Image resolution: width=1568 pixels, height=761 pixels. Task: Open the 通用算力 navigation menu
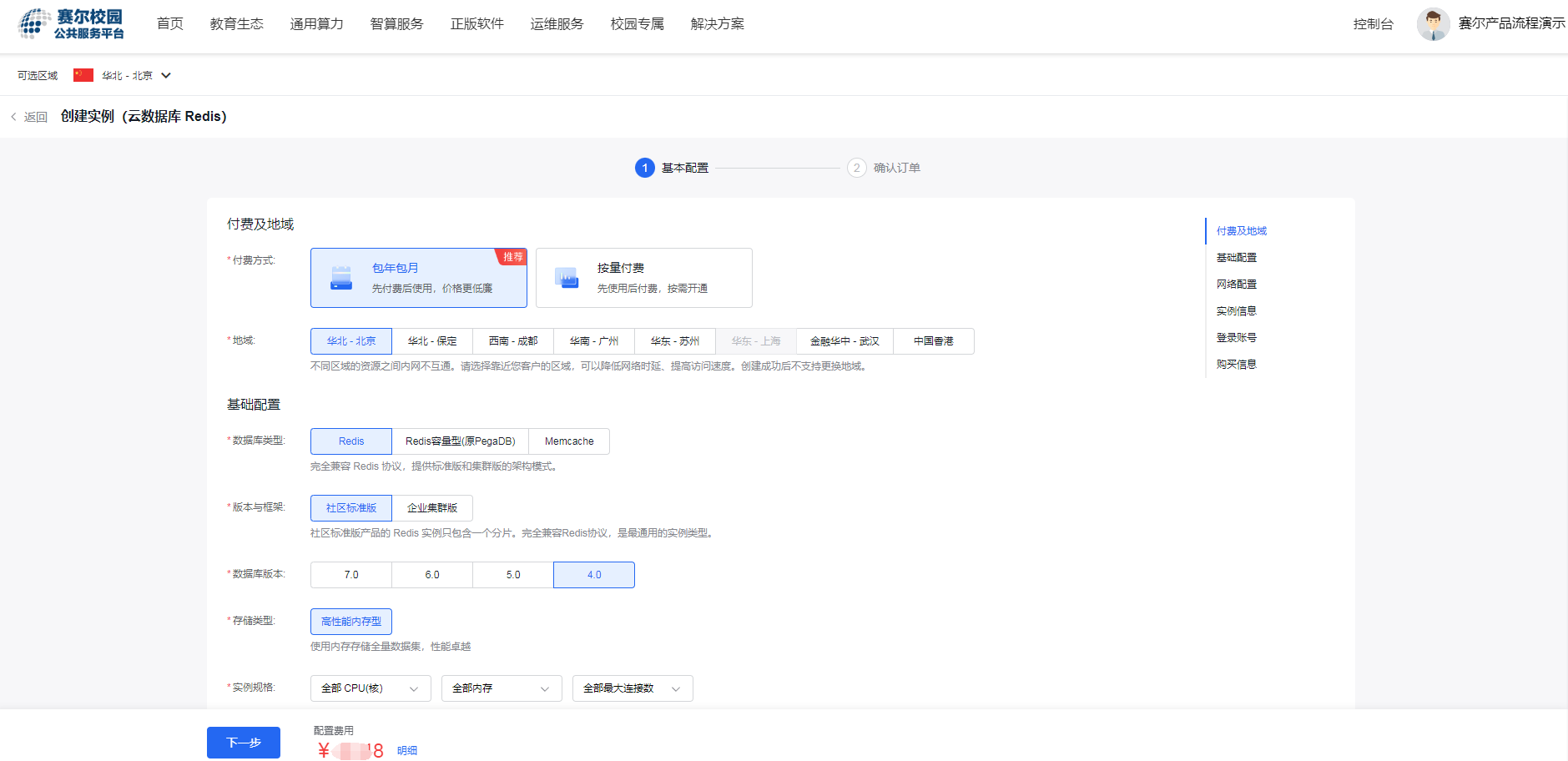(x=316, y=24)
